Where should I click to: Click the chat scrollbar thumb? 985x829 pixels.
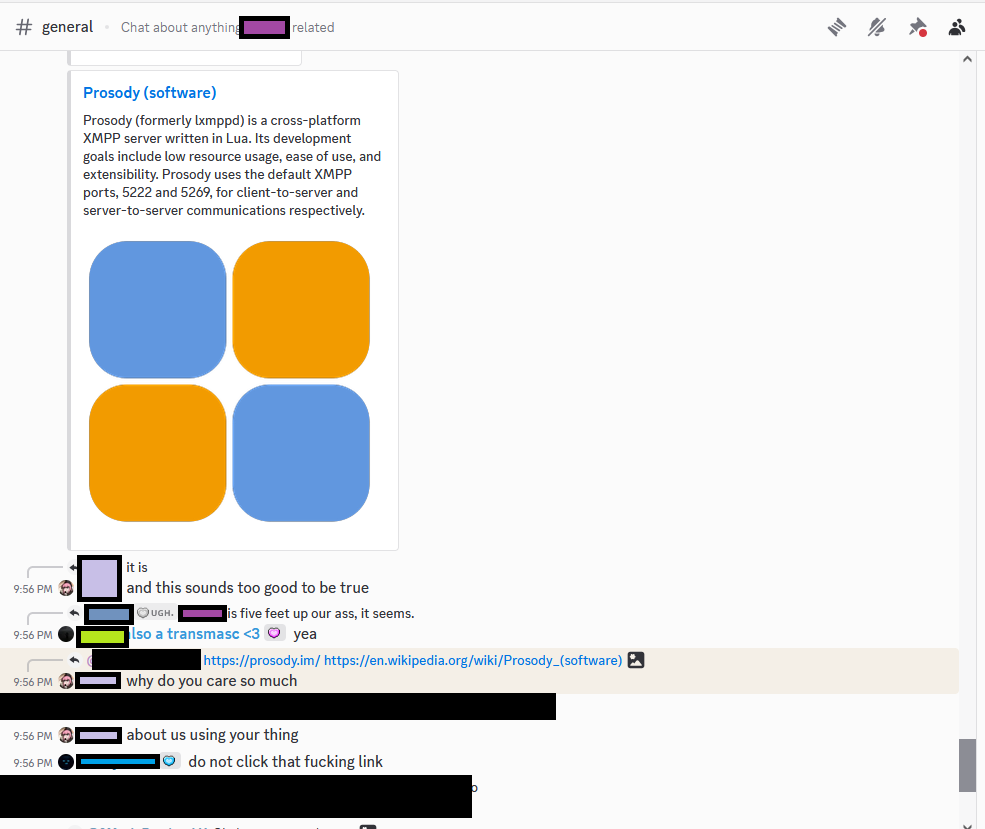(x=967, y=765)
